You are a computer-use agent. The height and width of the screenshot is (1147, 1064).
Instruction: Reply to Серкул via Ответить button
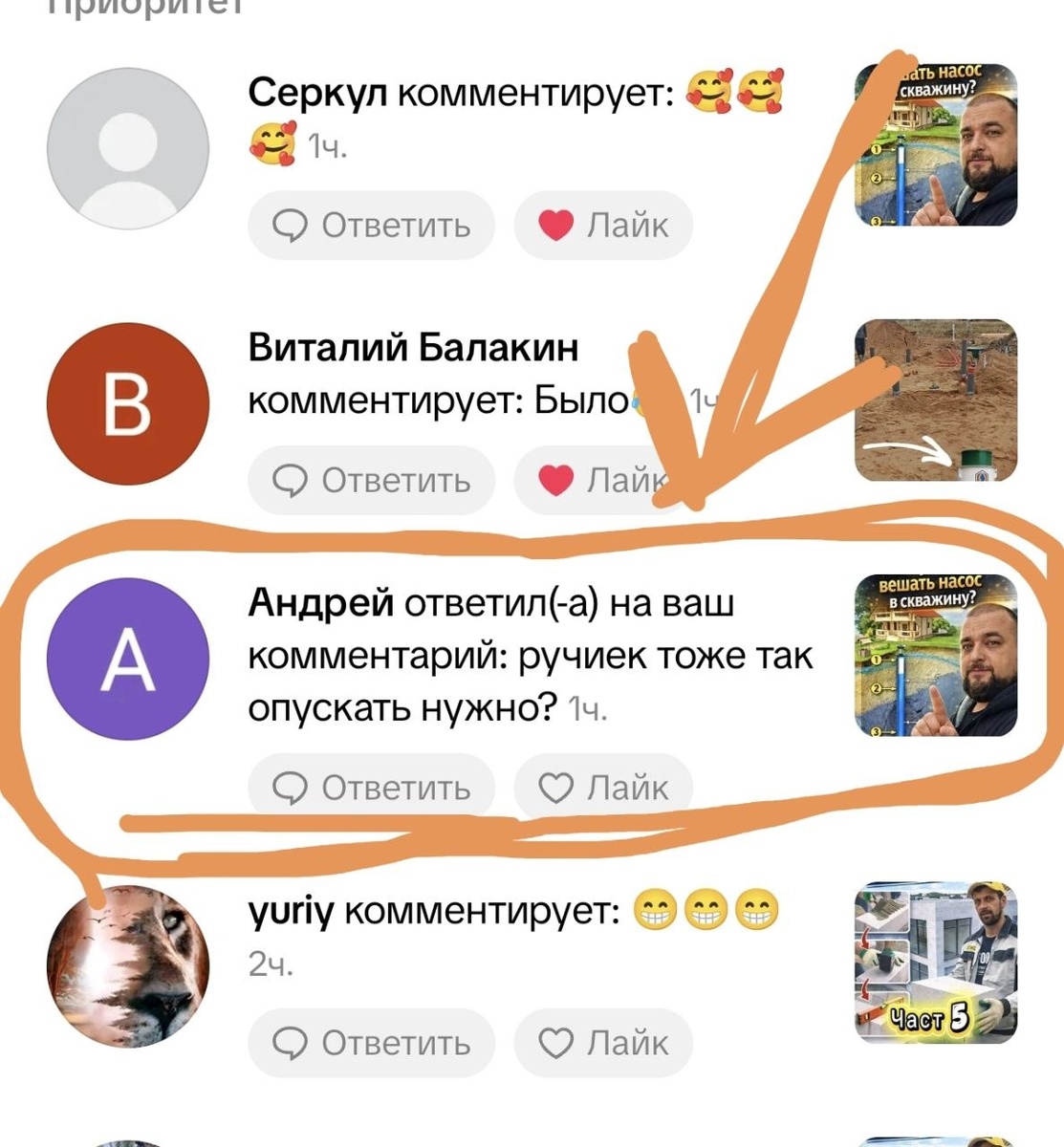coord(372,226)
